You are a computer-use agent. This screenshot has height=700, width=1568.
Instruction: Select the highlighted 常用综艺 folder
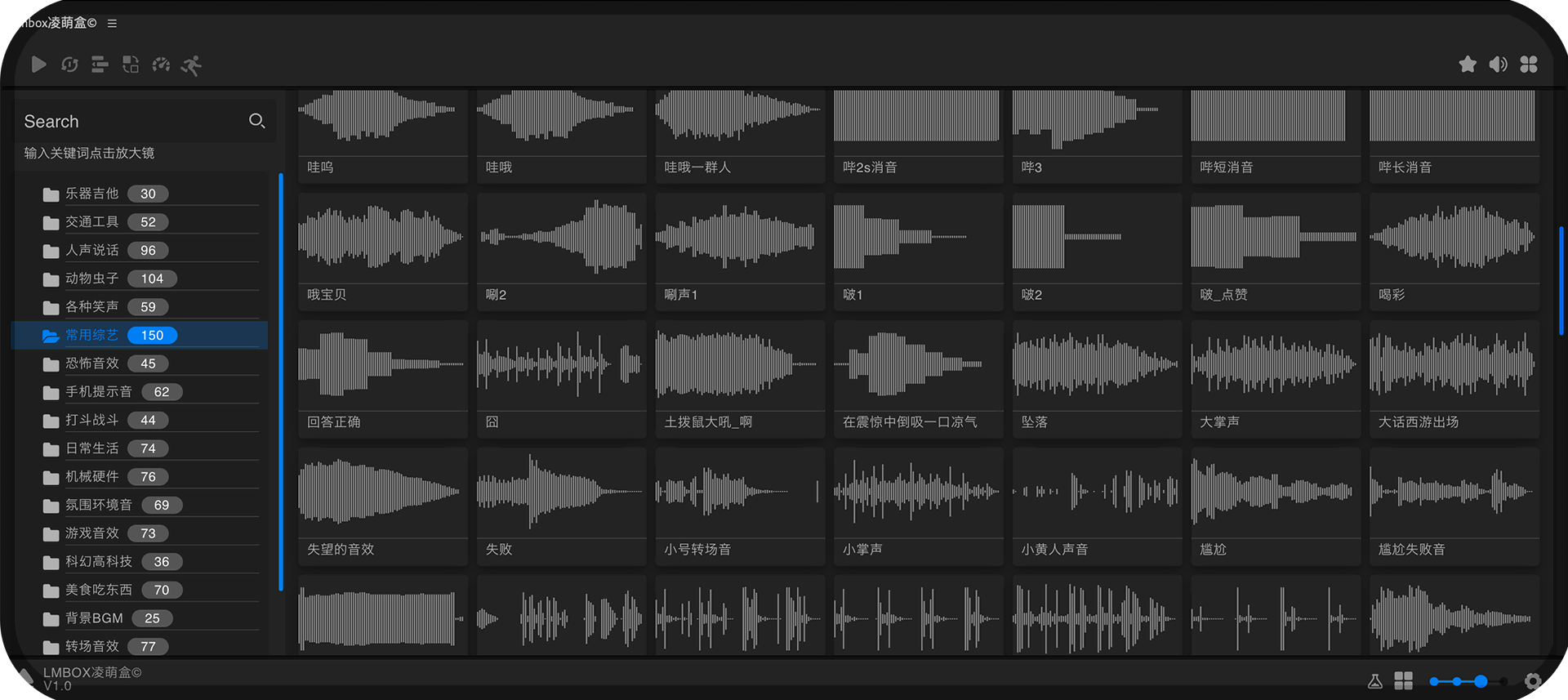tap(140, 335)
